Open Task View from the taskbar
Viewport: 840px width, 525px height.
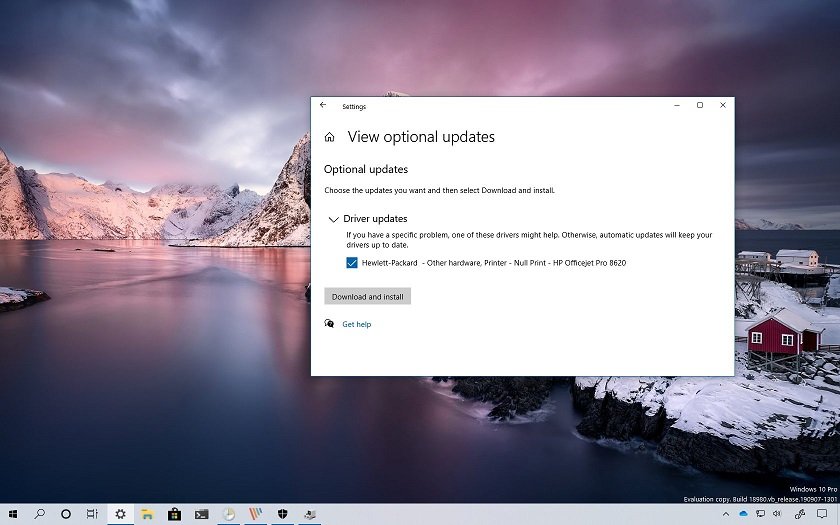coord(92,514)
